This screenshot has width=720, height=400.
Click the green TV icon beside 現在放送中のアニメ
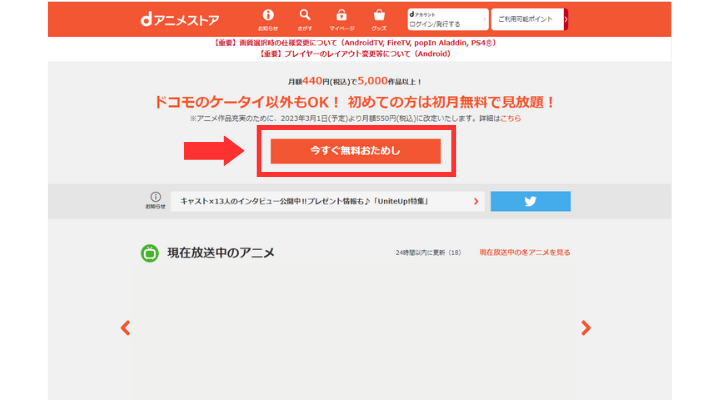(x=149, y=253)
